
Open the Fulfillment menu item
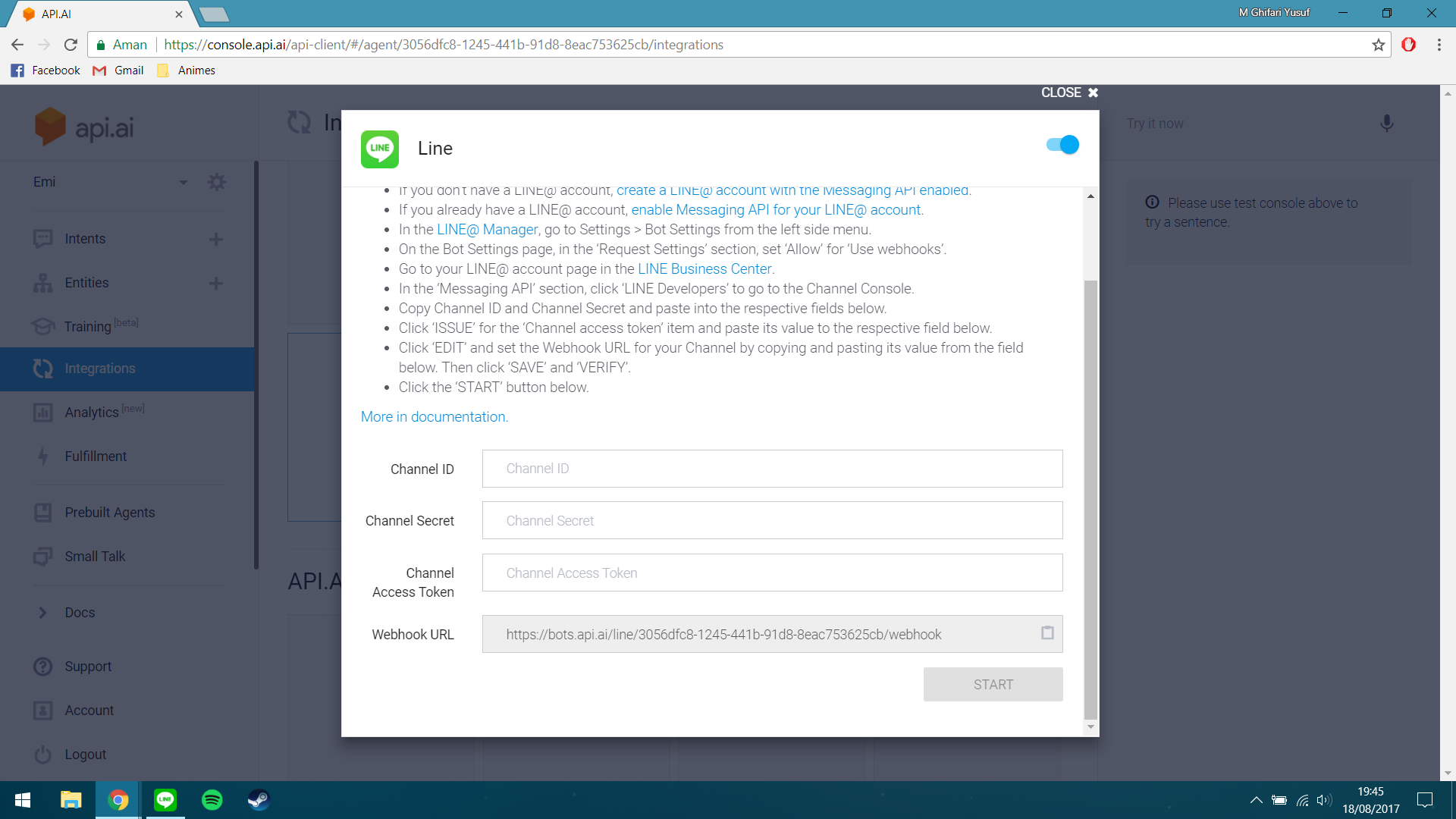pyautogui.click(x=96, y=457)
